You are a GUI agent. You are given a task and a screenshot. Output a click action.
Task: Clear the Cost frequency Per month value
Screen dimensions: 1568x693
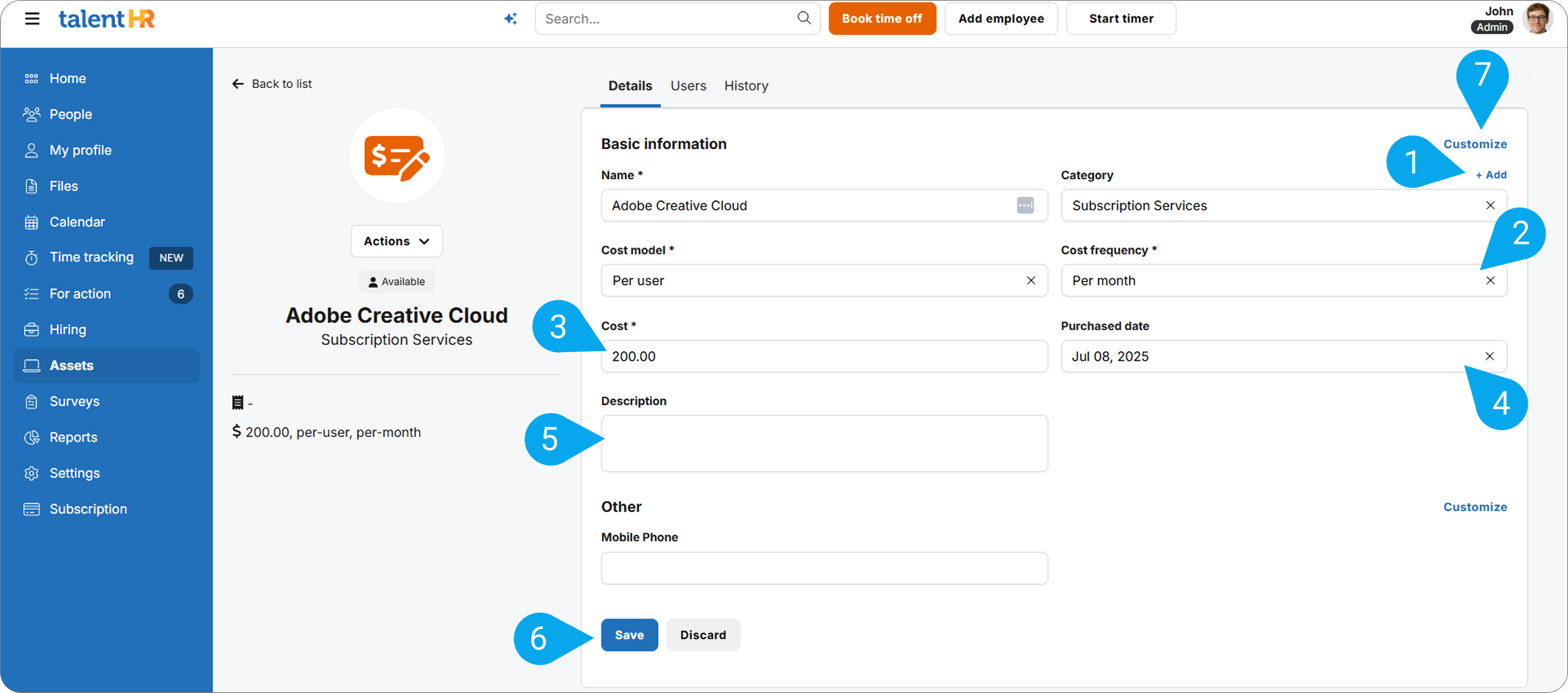tap(1490, 280)
